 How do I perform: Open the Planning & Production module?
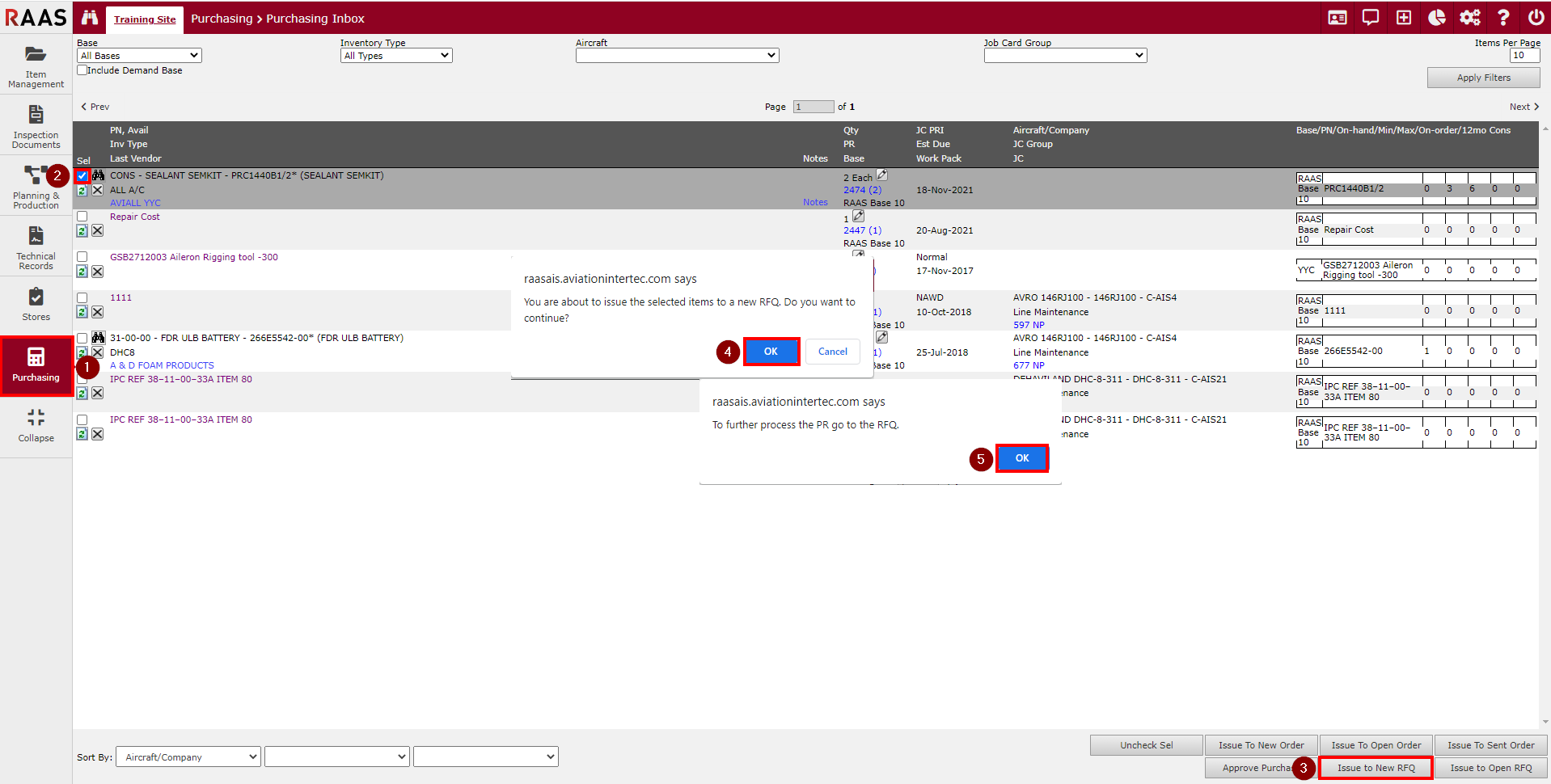[36, 187]
